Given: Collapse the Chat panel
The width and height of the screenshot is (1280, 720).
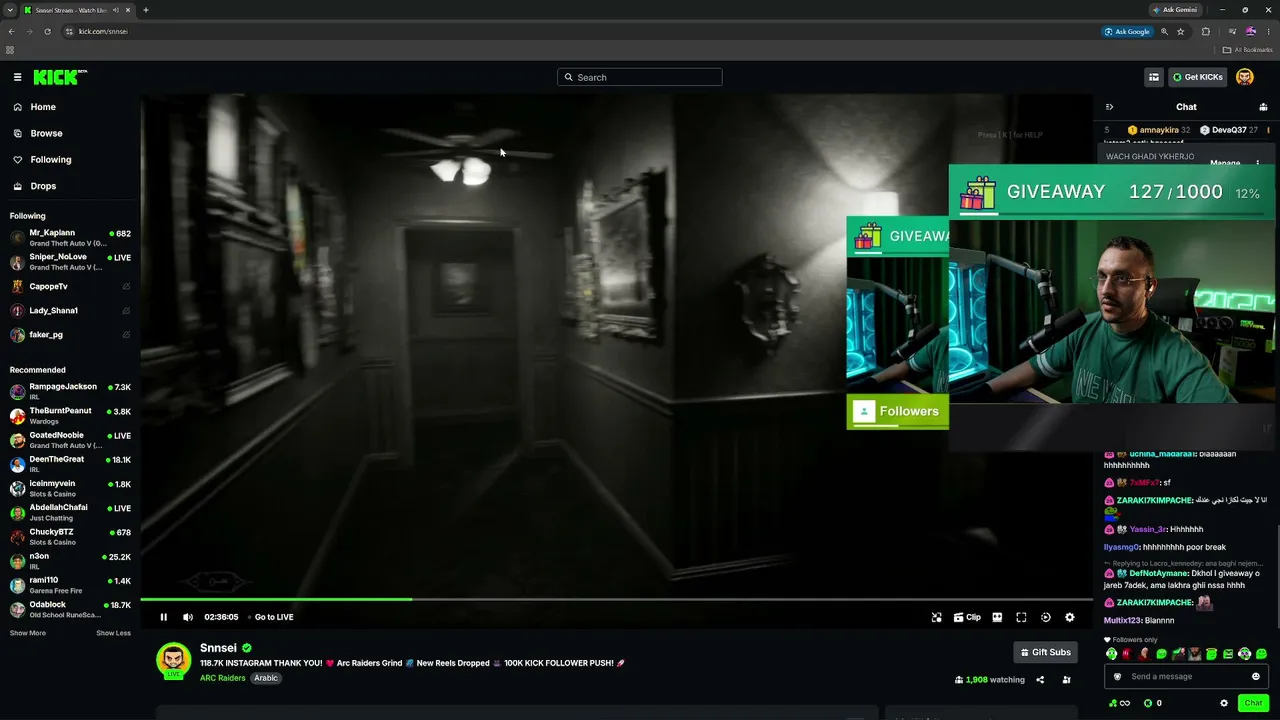Looking at the screenshot, I should point(1109,107).
